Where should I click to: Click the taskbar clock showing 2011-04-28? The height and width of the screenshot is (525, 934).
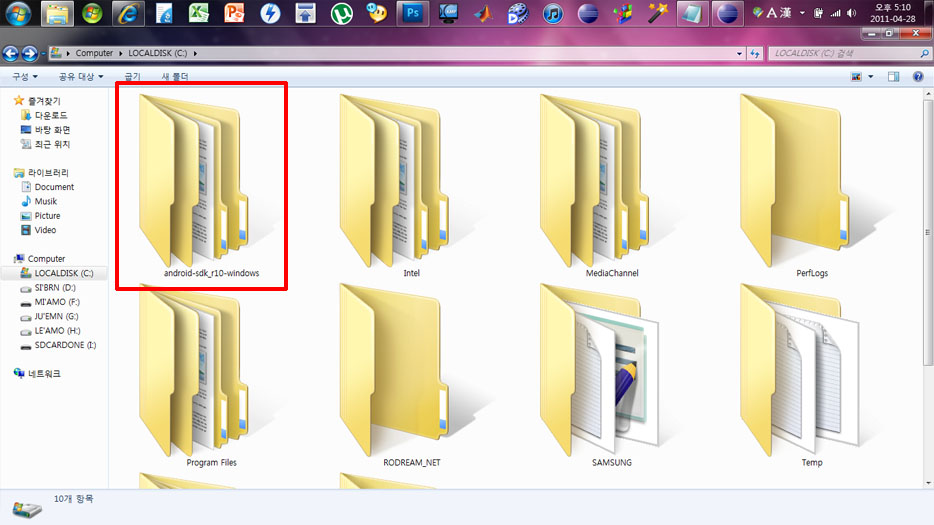[892, 13]
